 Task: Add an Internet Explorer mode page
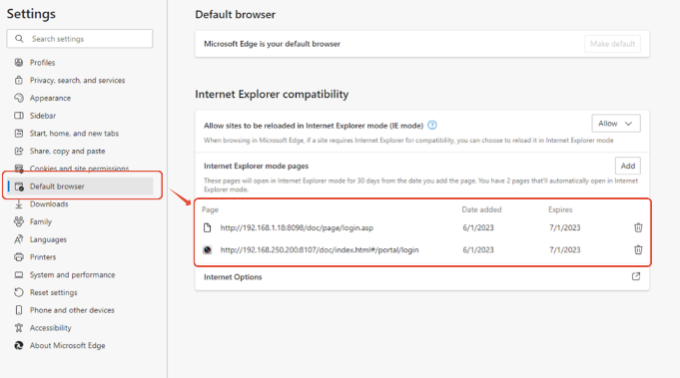coord(628,166)
